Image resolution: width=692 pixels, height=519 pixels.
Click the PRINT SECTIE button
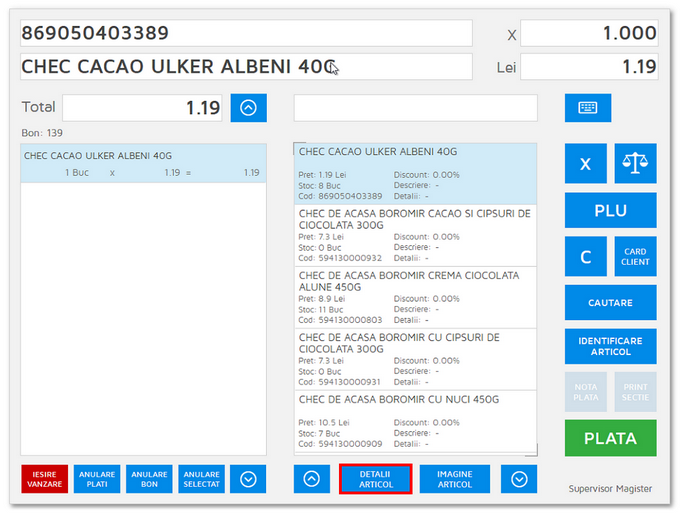point(635,392)
